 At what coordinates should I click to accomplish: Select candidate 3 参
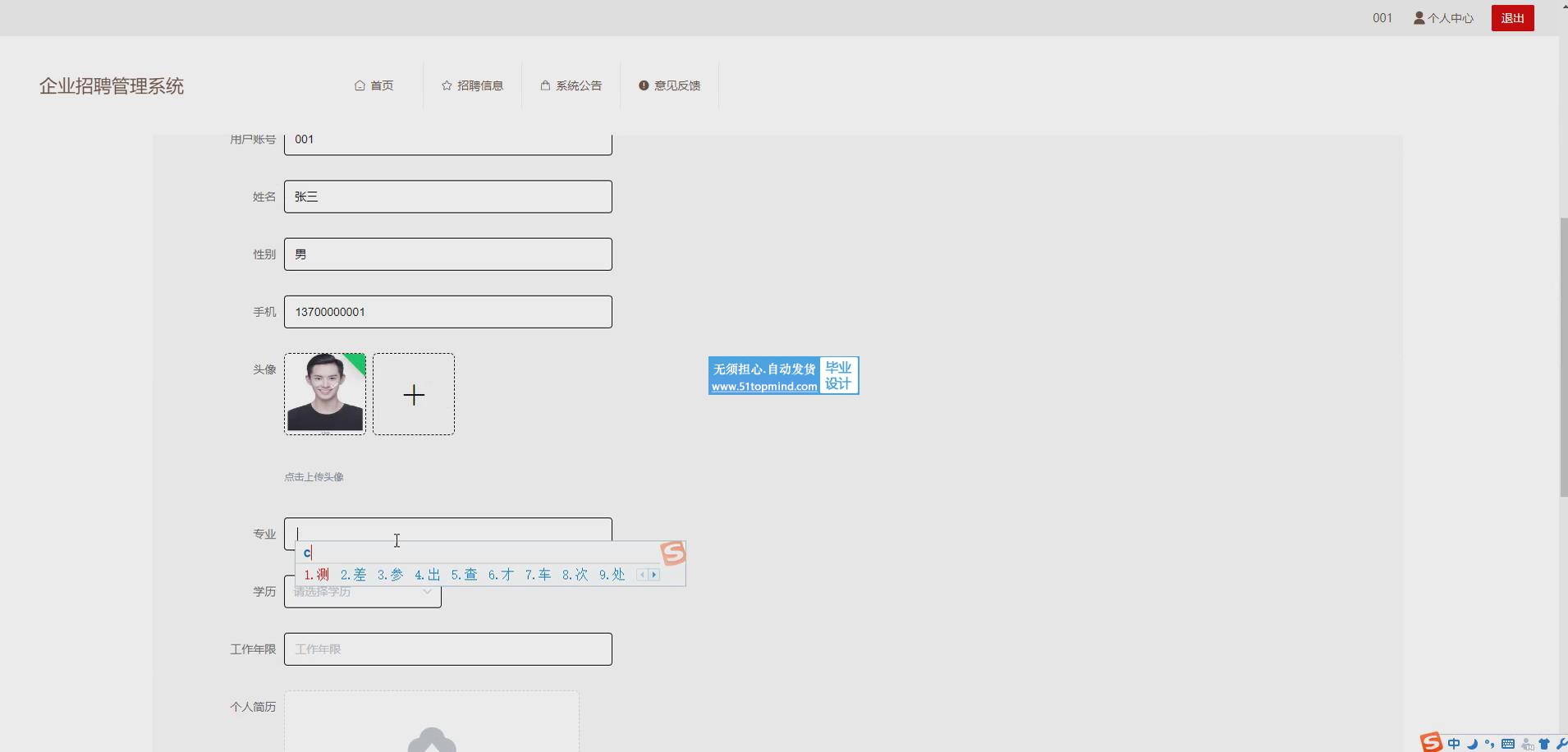[x=390, y=575]
